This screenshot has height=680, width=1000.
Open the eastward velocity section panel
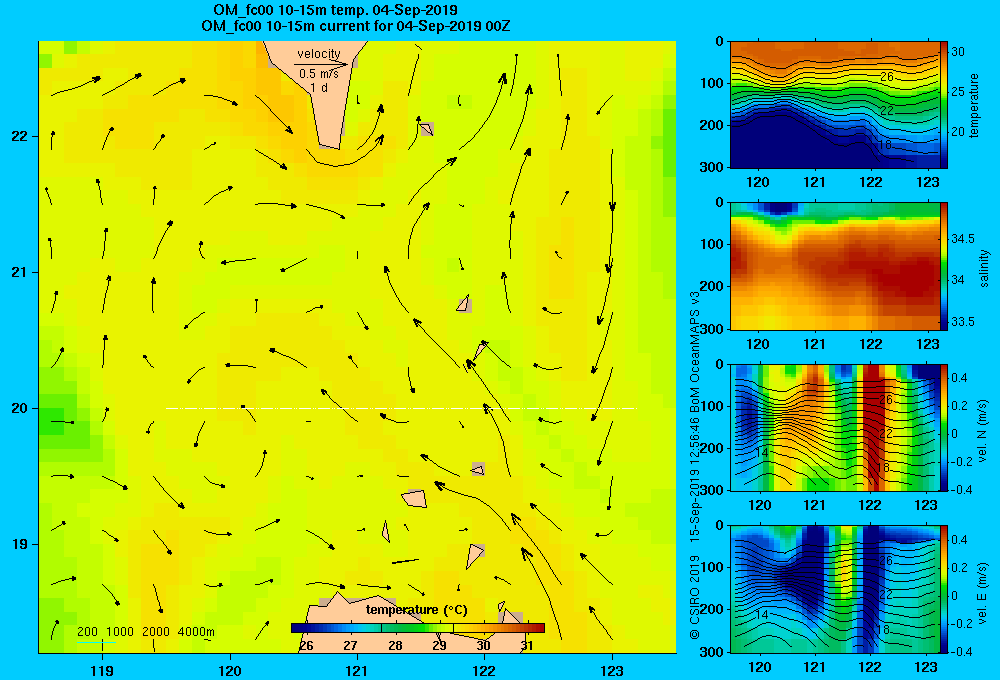834,589
